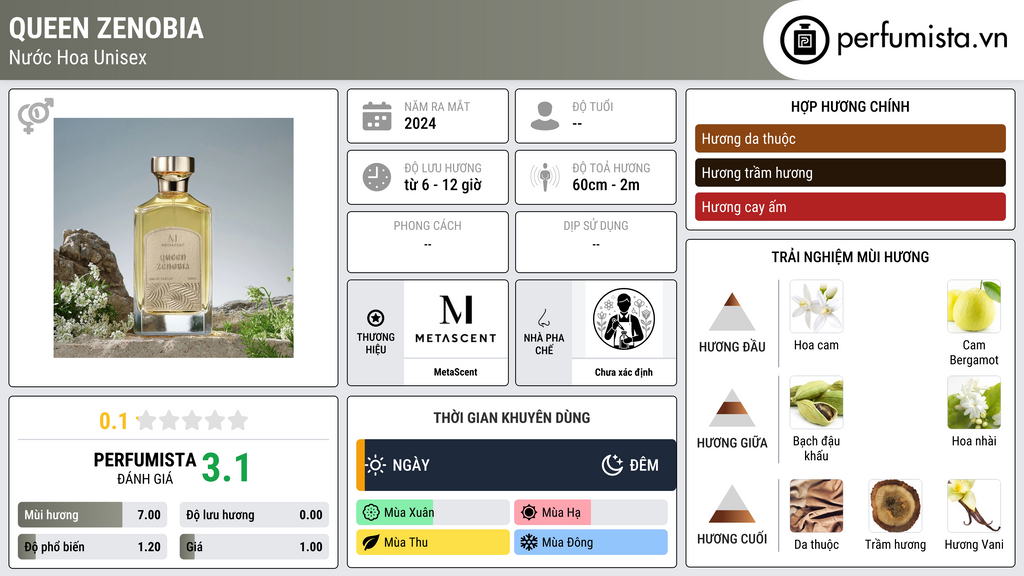1024x576 pixels.
Task: Open the Cam Bergamot note image
Action: pyautogui.click(x=974, y=307)
